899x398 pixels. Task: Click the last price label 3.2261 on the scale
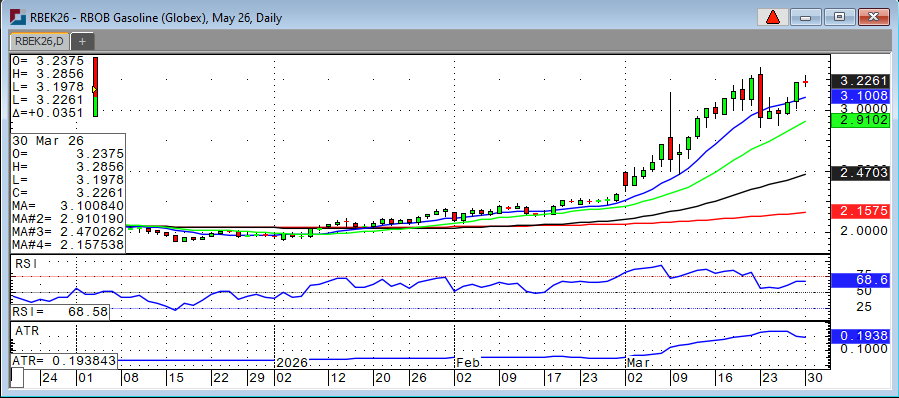point(861,81)
